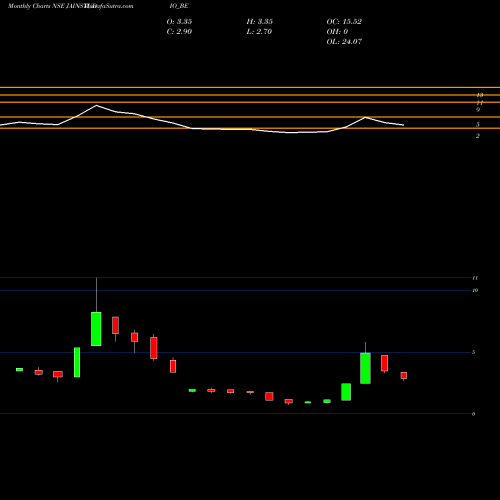The height and width of the screenshot is (500, 500).
Task: Click the first small green candle at chart start
Action: click(19, 369)
